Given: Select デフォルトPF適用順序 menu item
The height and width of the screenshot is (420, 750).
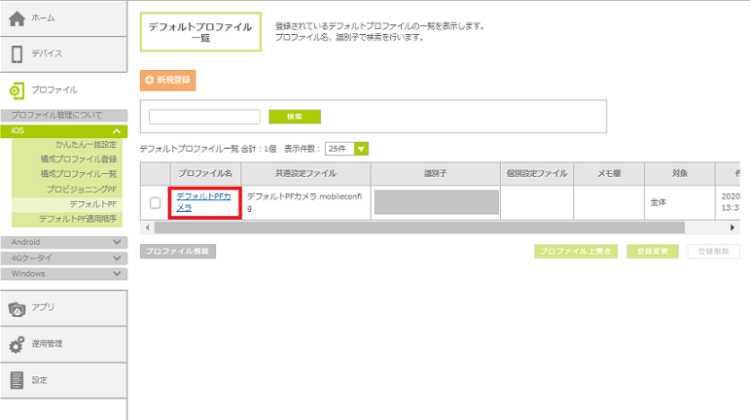Looking at the screenshot, I should click(78, 218).
